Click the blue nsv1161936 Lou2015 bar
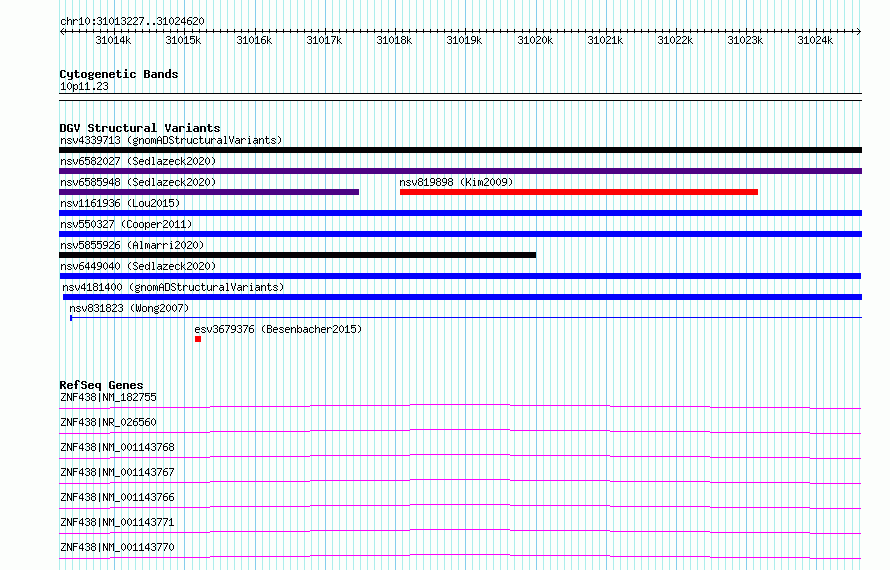Viewport: 890px width, 570px height. pyautogui.click(x=460, y=213)
